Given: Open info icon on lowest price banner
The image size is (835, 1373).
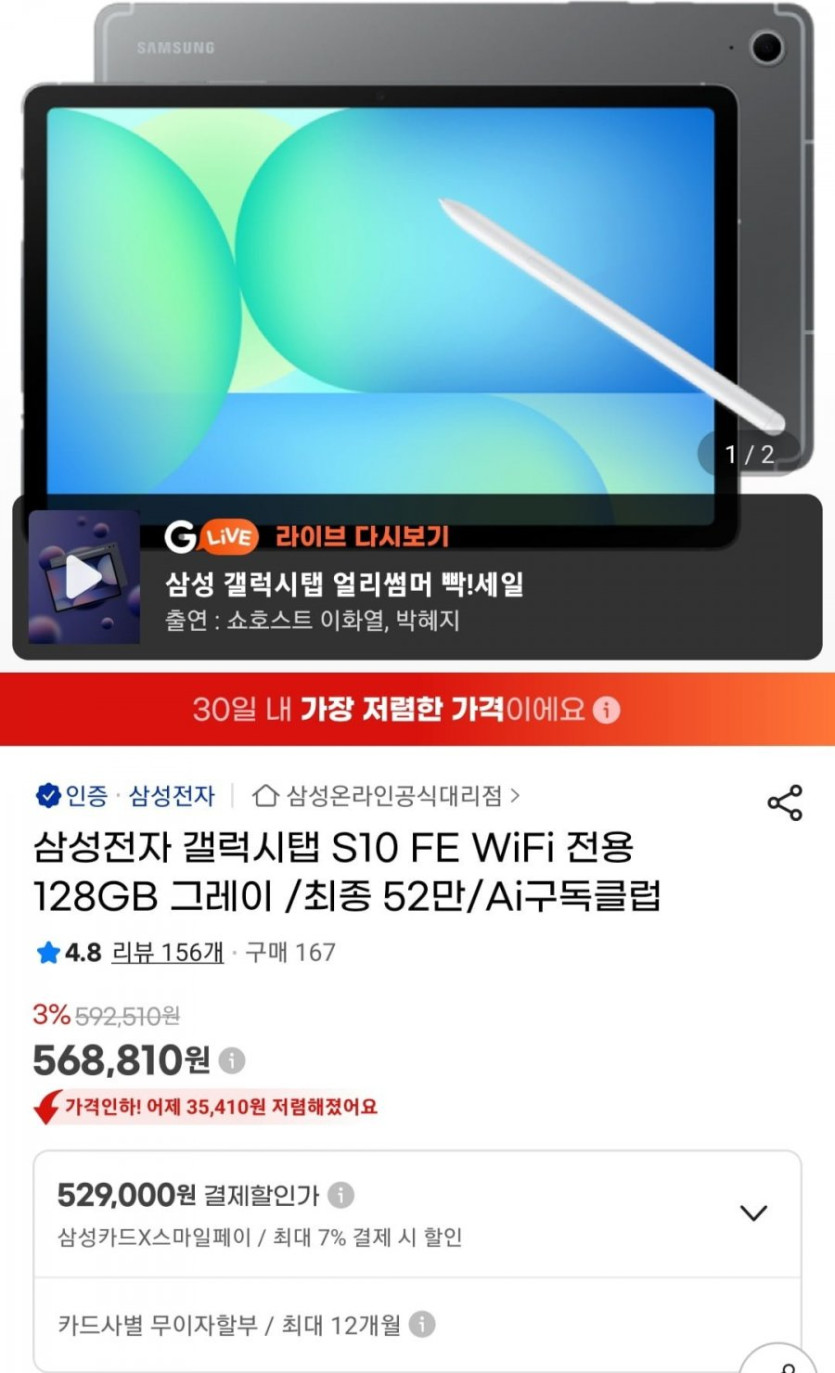Looking at the screenshot, I should click(x=606, y=710).
